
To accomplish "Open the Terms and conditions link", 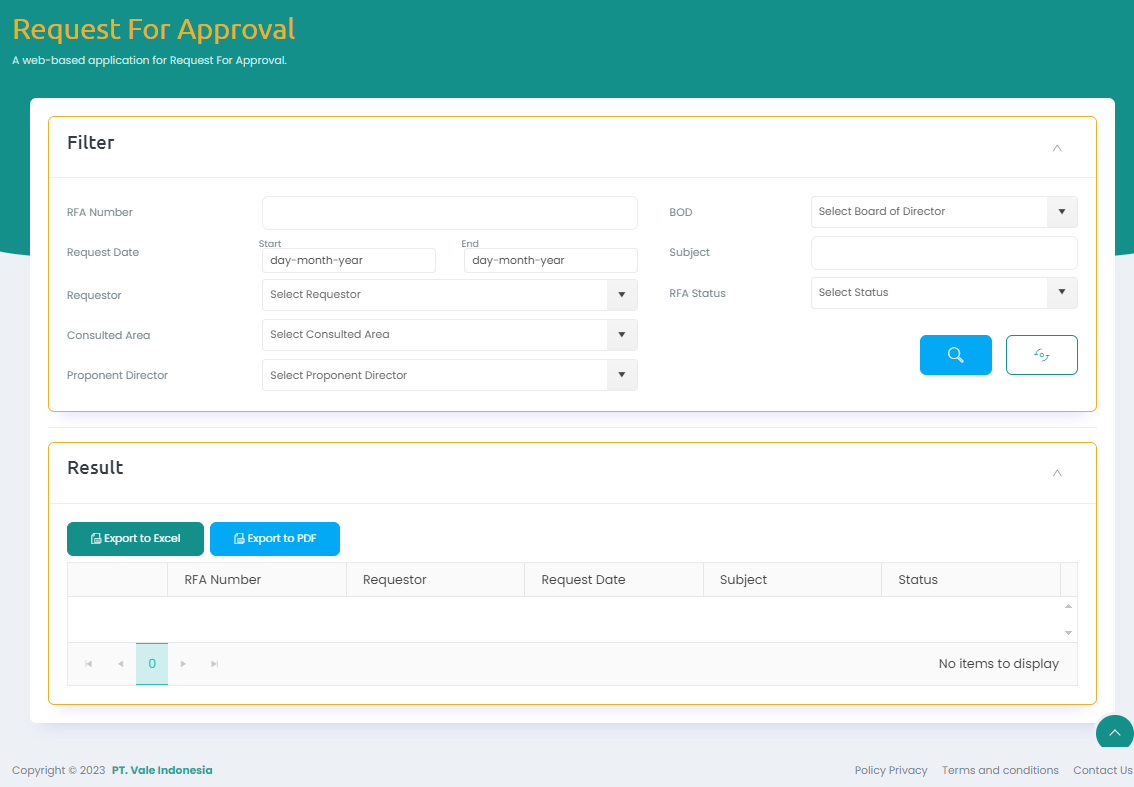I will pyautogui.click(x=1000, y=770).
